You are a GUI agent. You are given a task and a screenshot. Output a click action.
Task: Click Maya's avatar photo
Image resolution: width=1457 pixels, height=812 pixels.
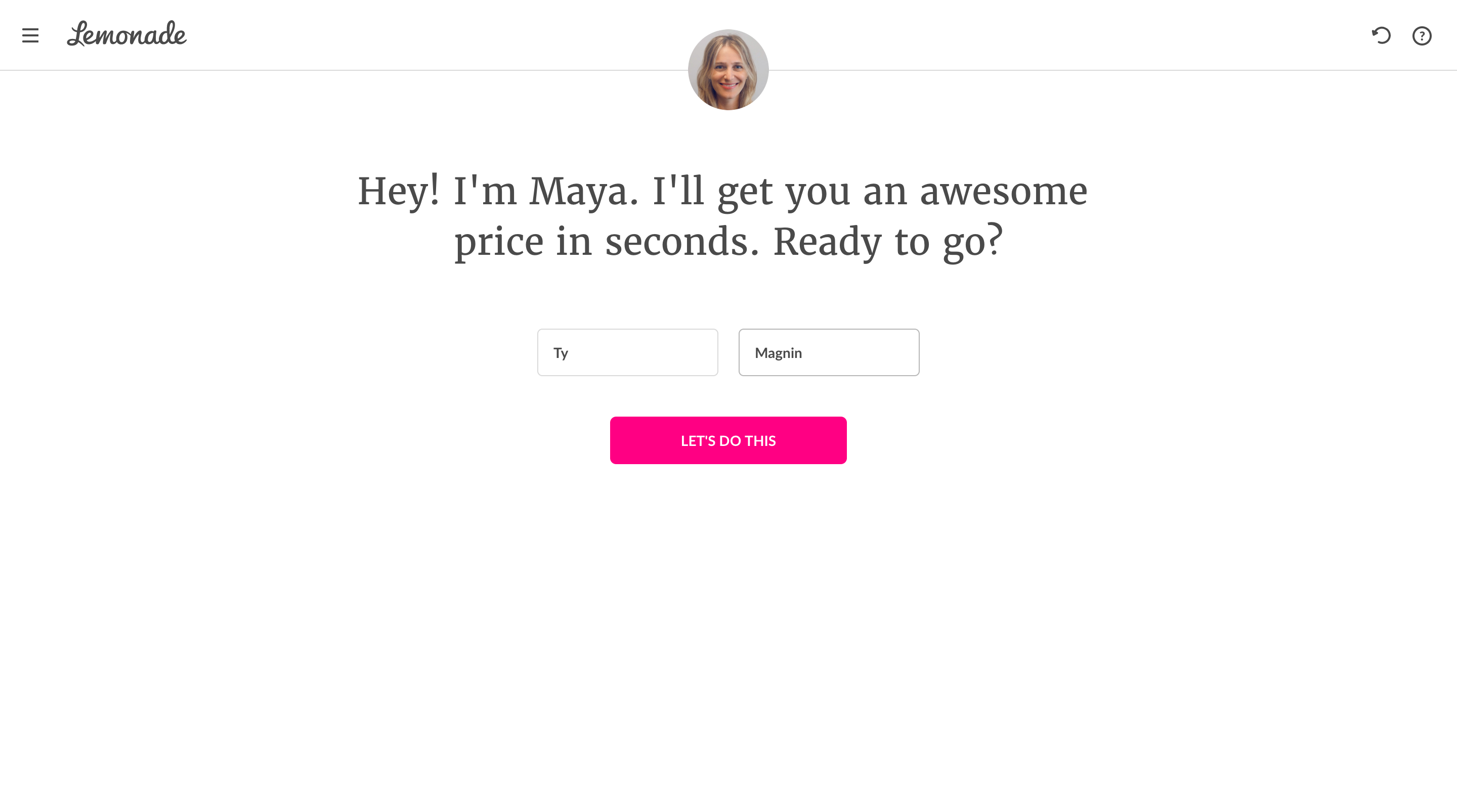pos(728,70)
